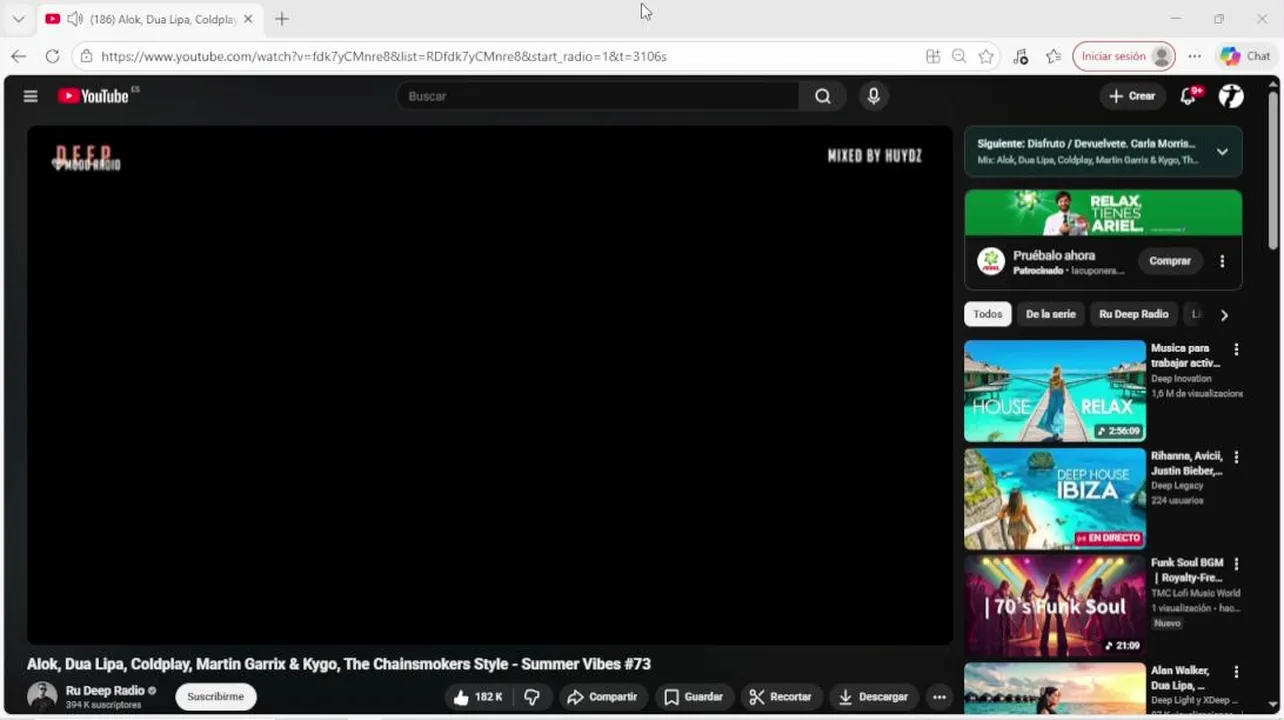Open options for Musica para trabajar video
1284x720 pixels.
point(1236,350)
